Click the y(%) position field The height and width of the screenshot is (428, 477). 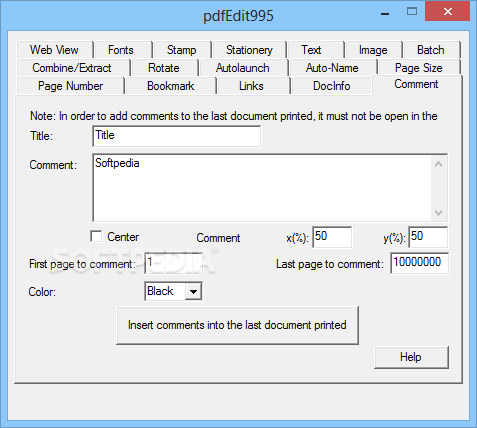tap(428, 237)
